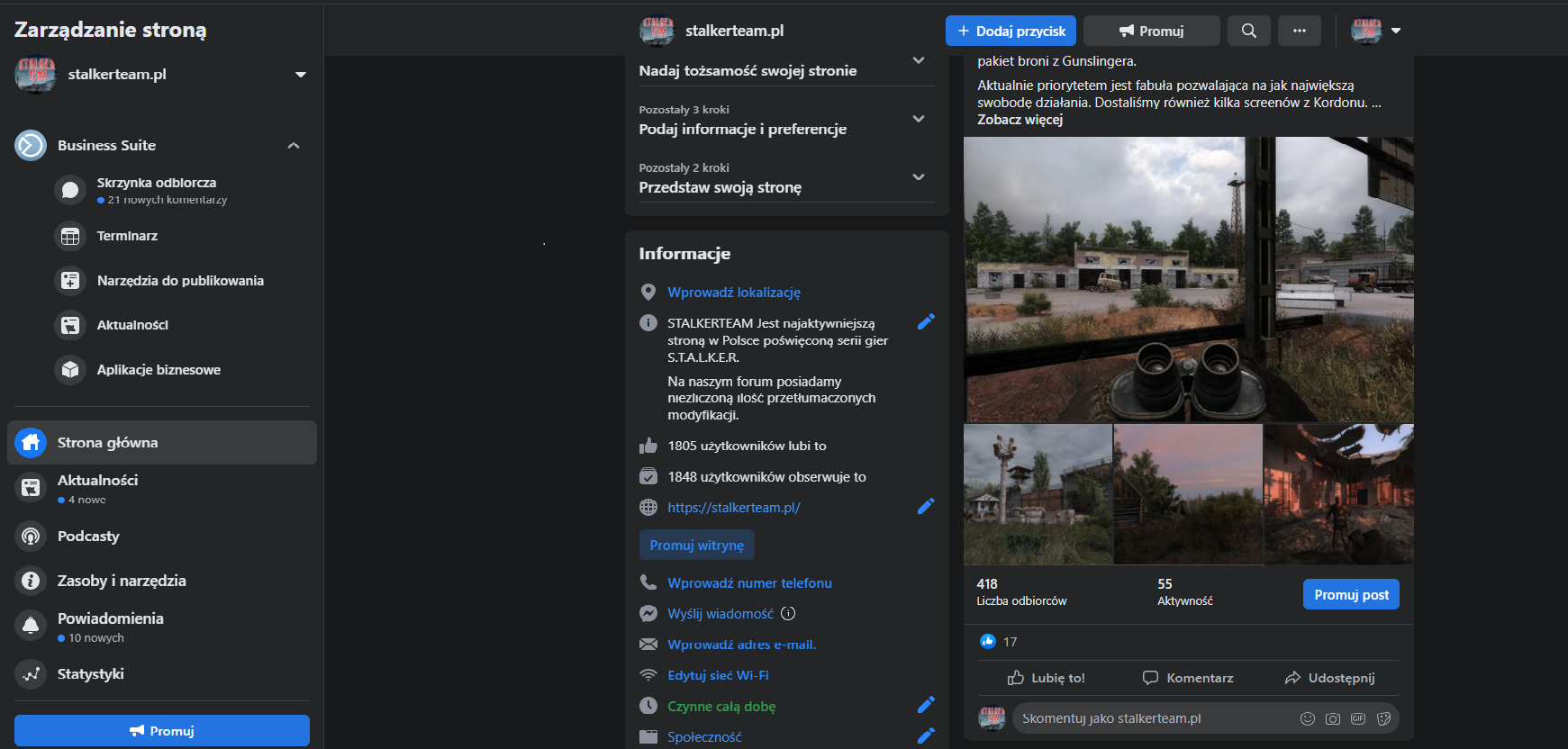The image size is (1568, 749).
Task: Click the blue like reaction icon
Action: [988, 641]
